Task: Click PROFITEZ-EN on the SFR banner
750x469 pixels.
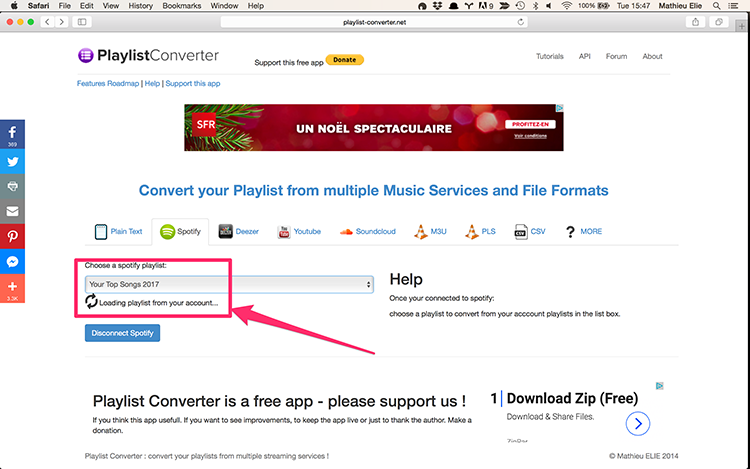Action: tap(530, 124)
